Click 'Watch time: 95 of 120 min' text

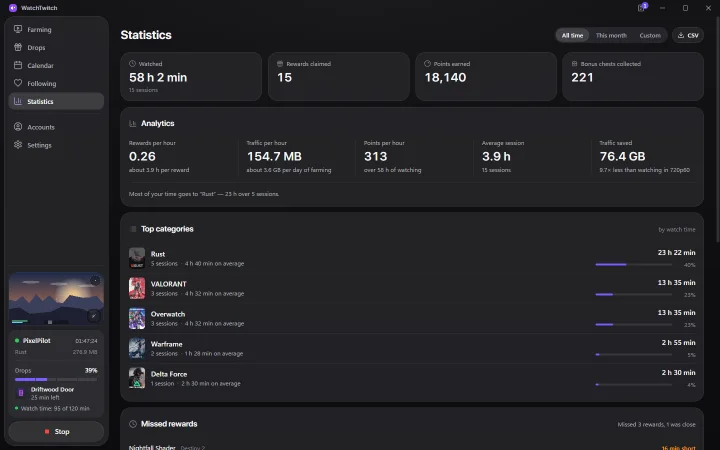click(x=55, y=408)
